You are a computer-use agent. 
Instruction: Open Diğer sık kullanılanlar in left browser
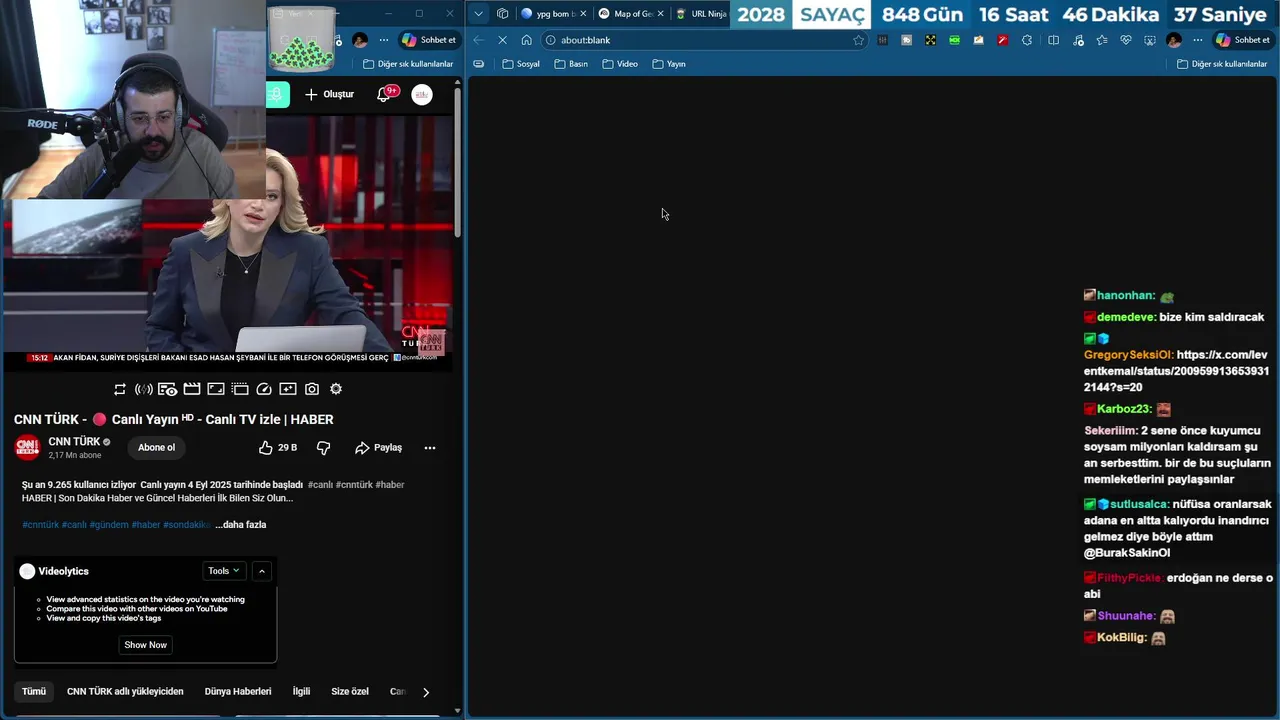click(x=408, y=64)
